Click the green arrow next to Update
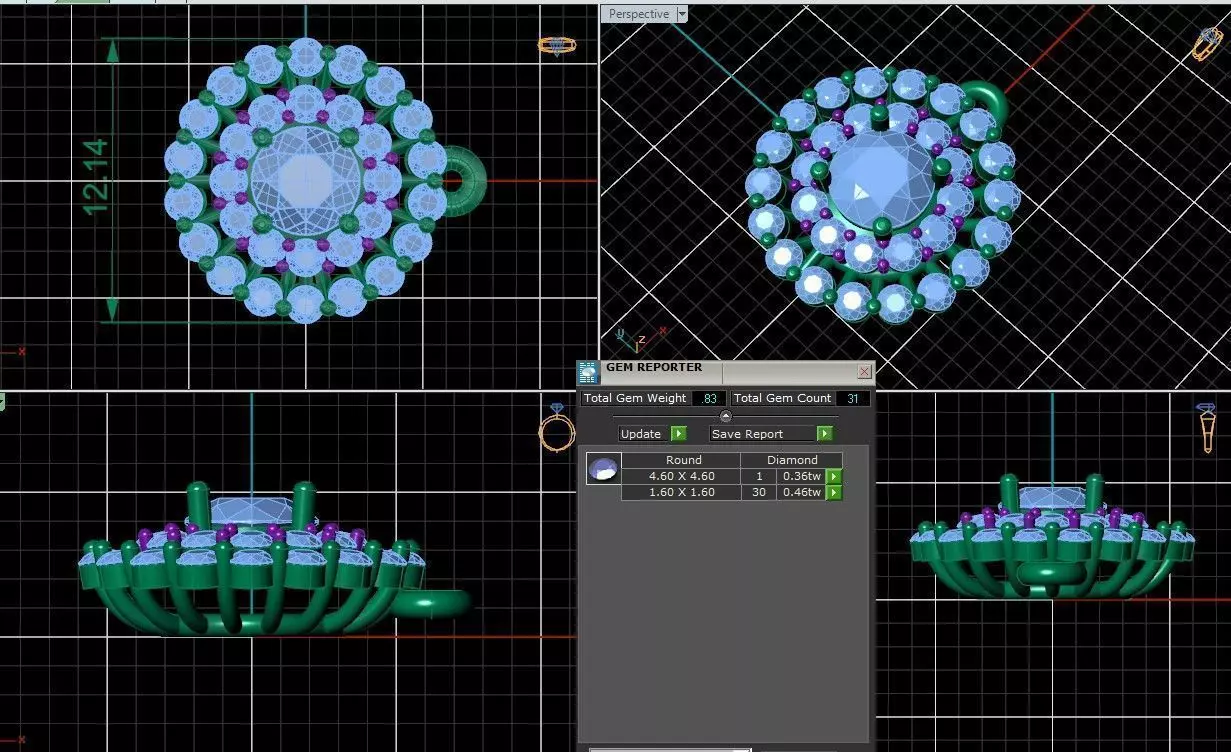The height and width of the screenshot is (752, 1231). [678, 434]
